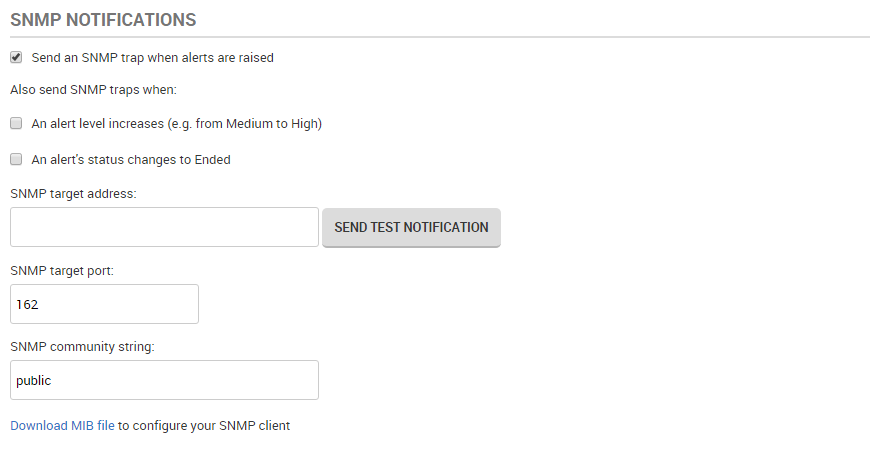
Task: Click the "An alert's status changes to Ended" label
Action: tap(131, 159)
